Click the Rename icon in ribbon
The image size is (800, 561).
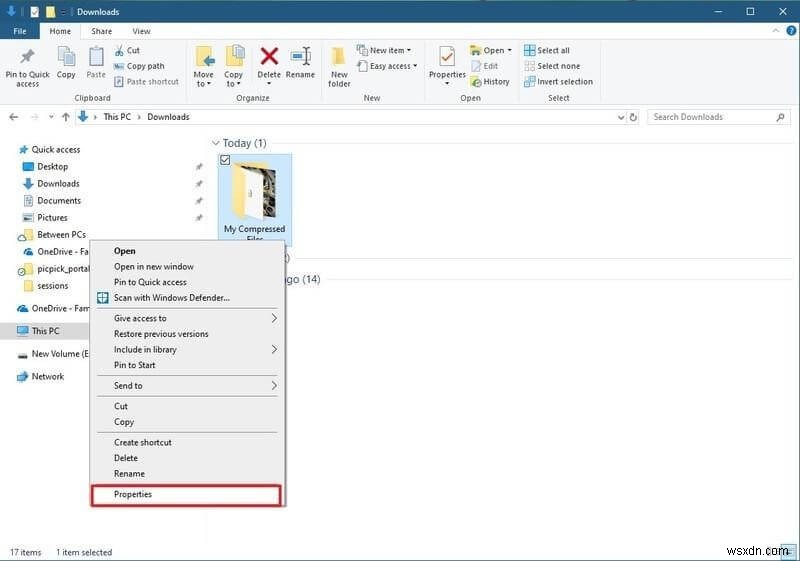[301, 56]
